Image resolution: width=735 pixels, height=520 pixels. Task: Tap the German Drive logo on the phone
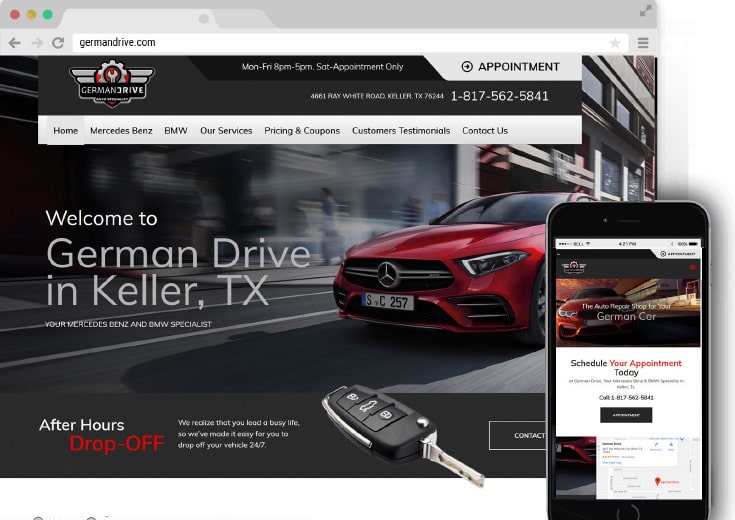coord(574,268)
